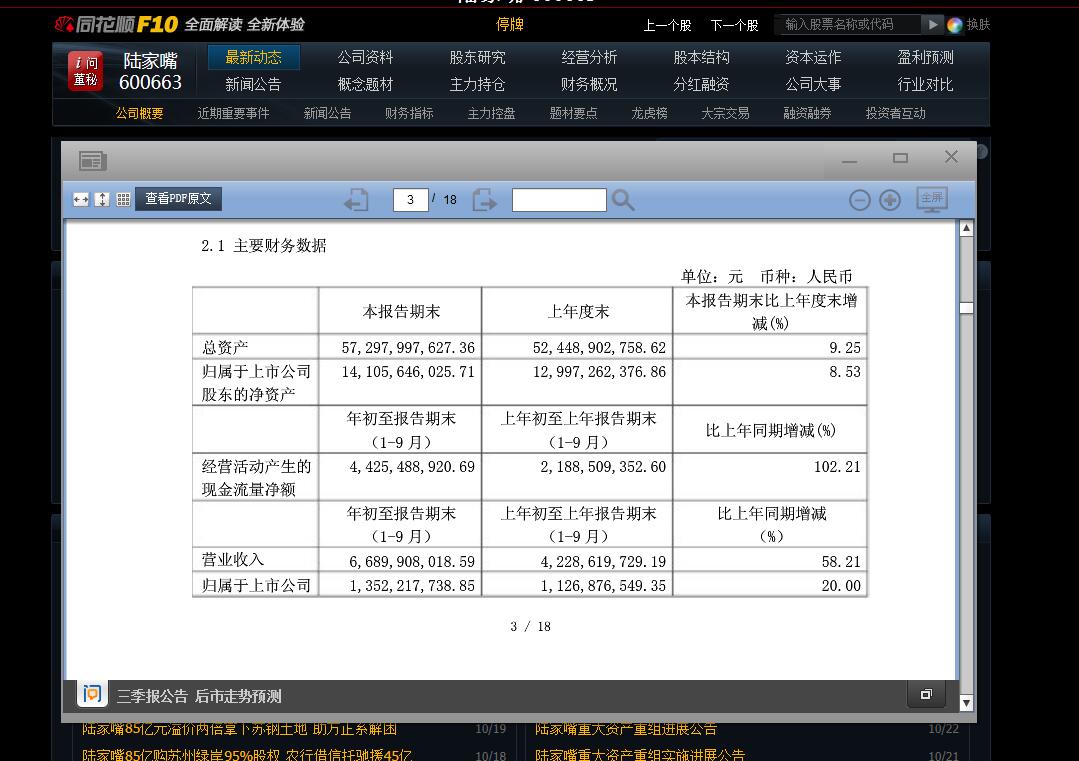Open the 财务概况 menu
The image size is (1079, 761).
point(589,85)
